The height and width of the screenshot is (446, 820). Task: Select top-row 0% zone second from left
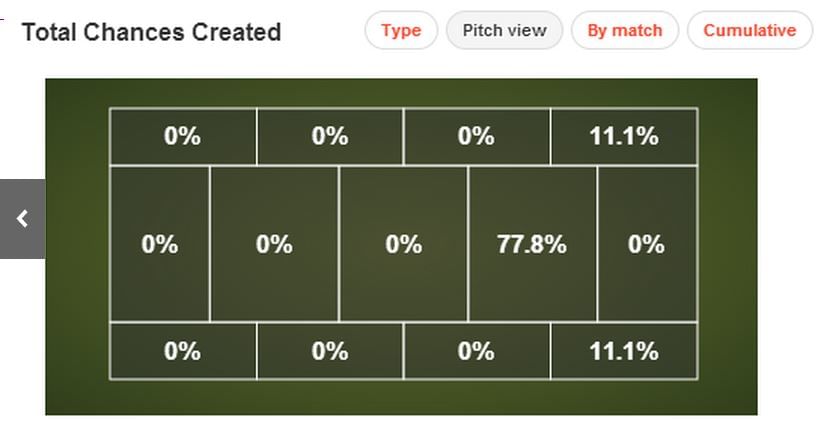tap(330, 136)
